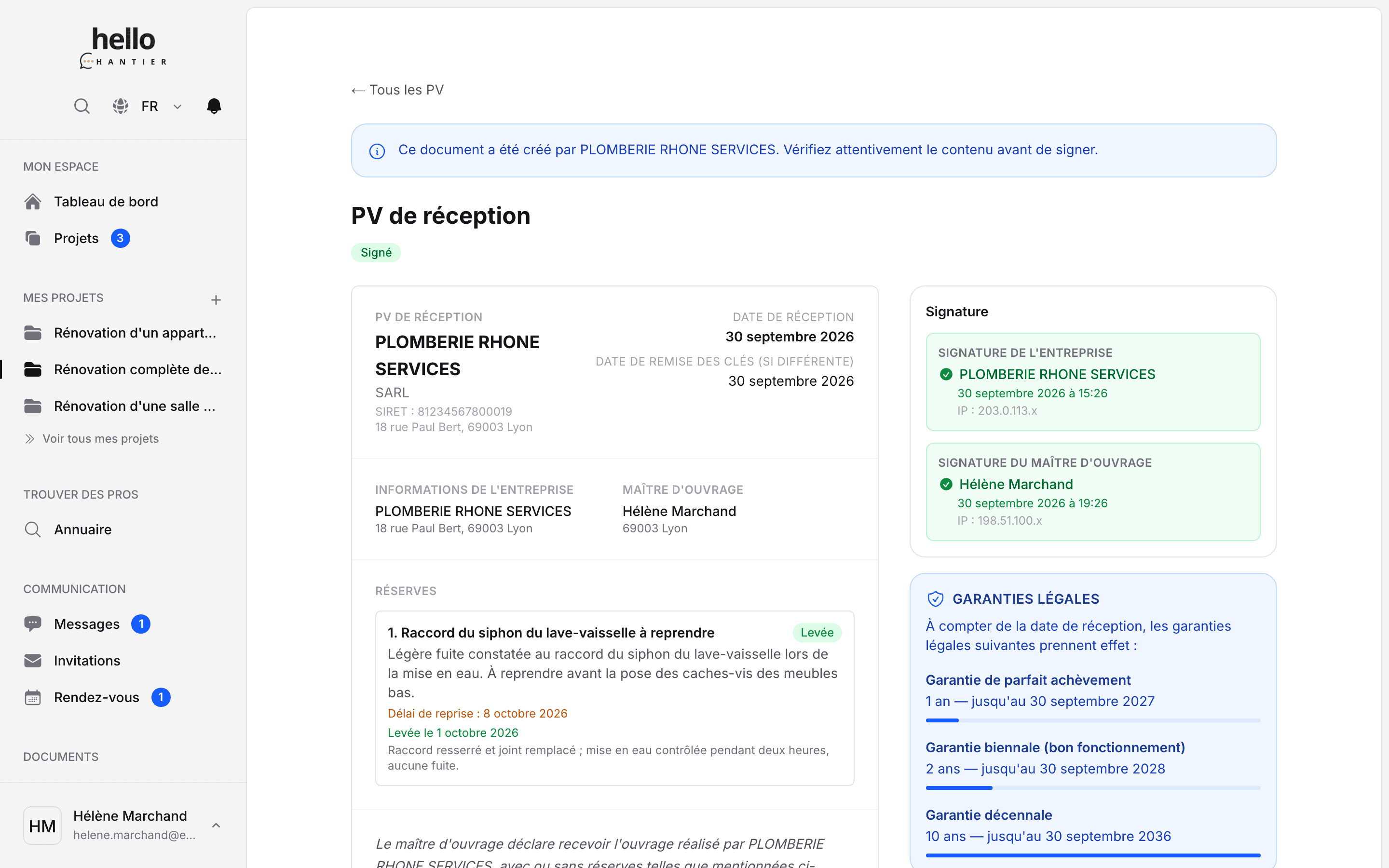The height and width of the screenshot is (868, 1389).
Task: Click the home icon beside Tableau de bord
Action: point(33,202)
